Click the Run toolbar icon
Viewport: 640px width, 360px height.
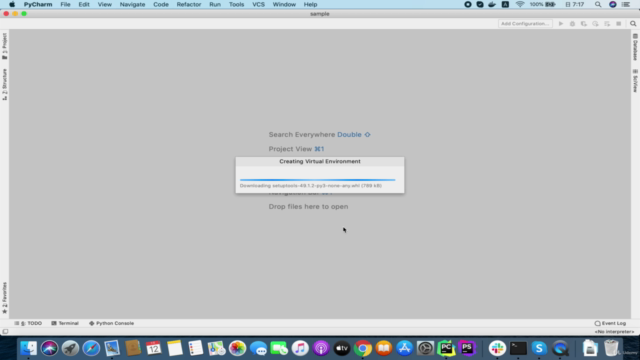(561, 24)
